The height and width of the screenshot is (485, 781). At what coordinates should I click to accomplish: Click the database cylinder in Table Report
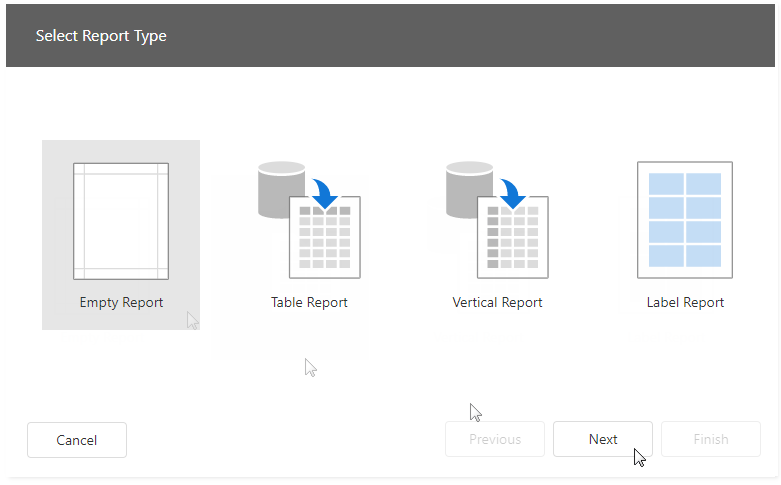pyautogui.click(x=280, y=189)
